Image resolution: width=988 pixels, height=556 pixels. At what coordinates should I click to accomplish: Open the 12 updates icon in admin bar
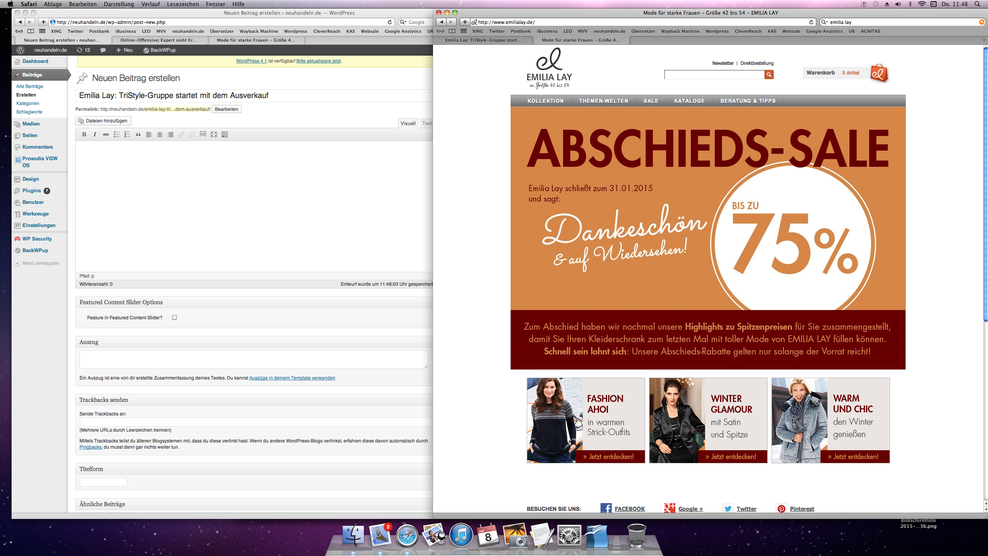[83, 50]
